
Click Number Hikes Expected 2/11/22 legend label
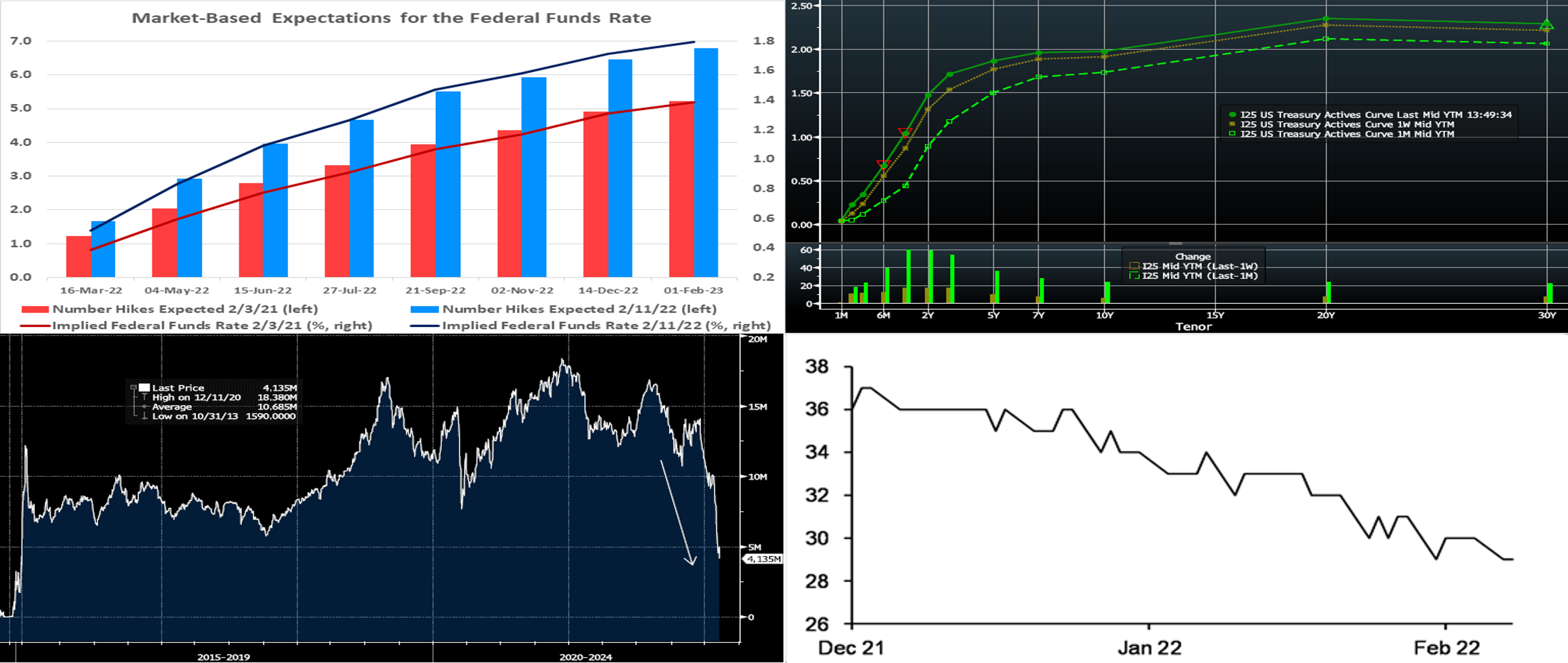pyautogui.click(x=579, y=309)
